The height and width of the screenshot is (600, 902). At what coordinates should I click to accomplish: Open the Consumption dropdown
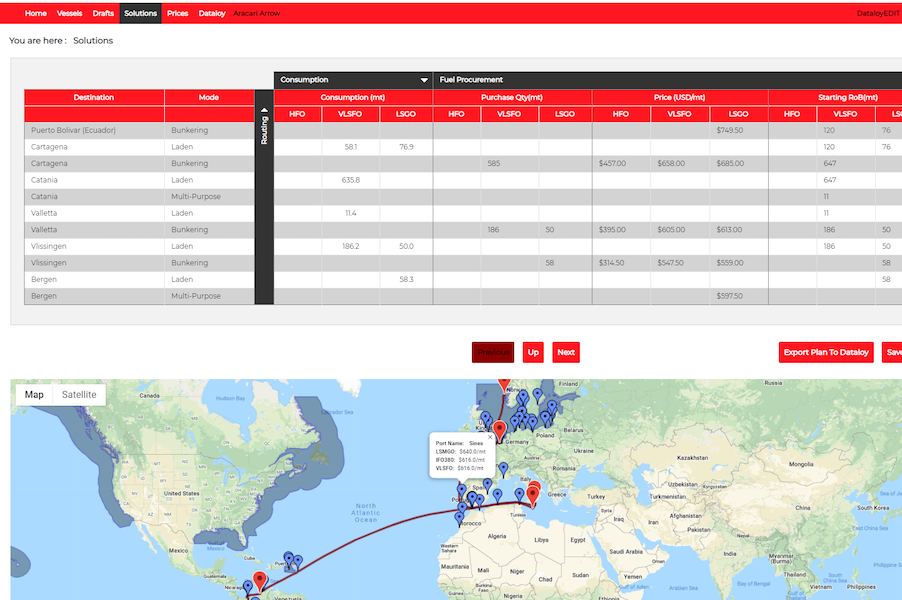click(424, 80)
